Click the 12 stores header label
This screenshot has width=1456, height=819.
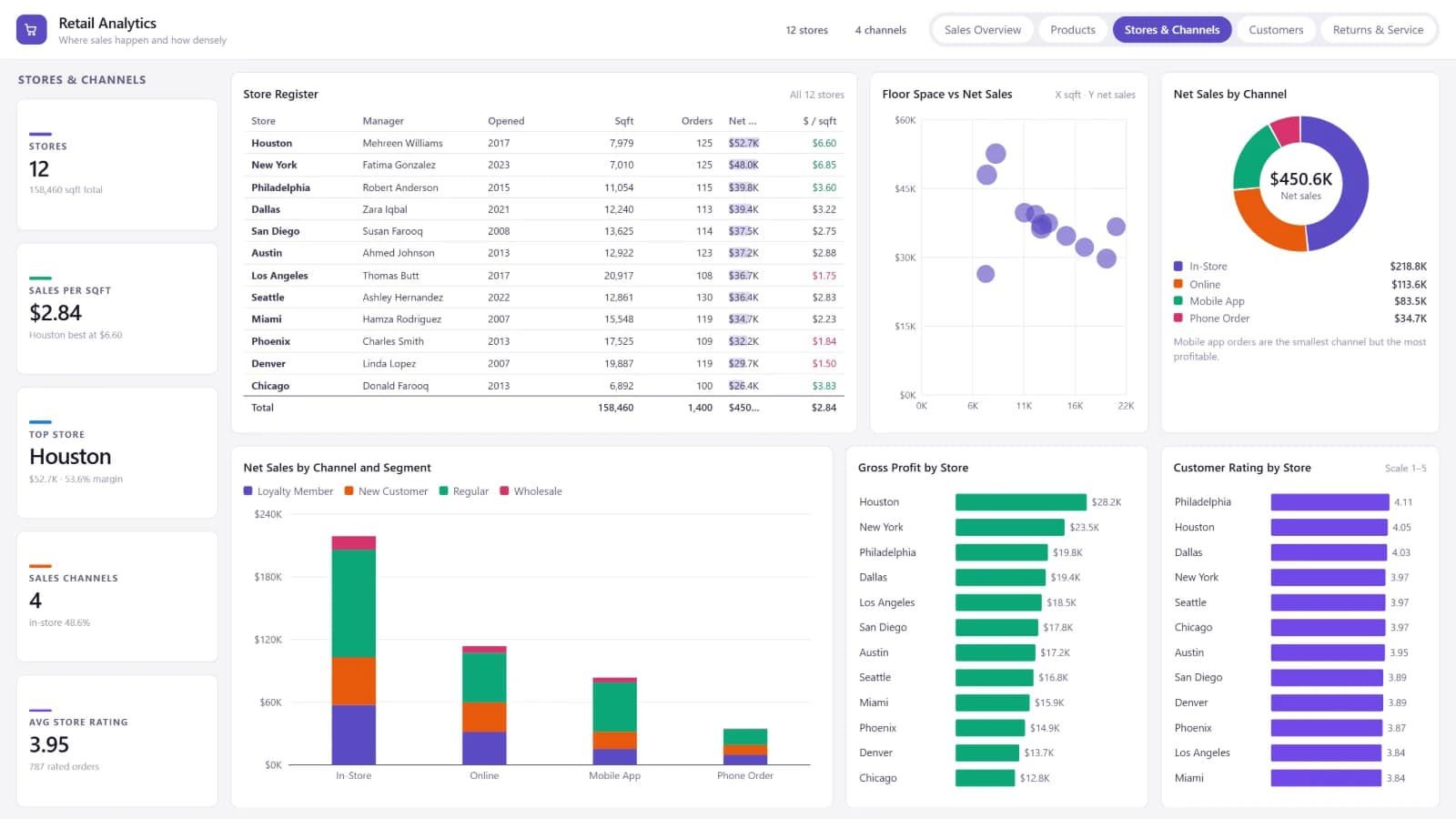pos(807,30)
